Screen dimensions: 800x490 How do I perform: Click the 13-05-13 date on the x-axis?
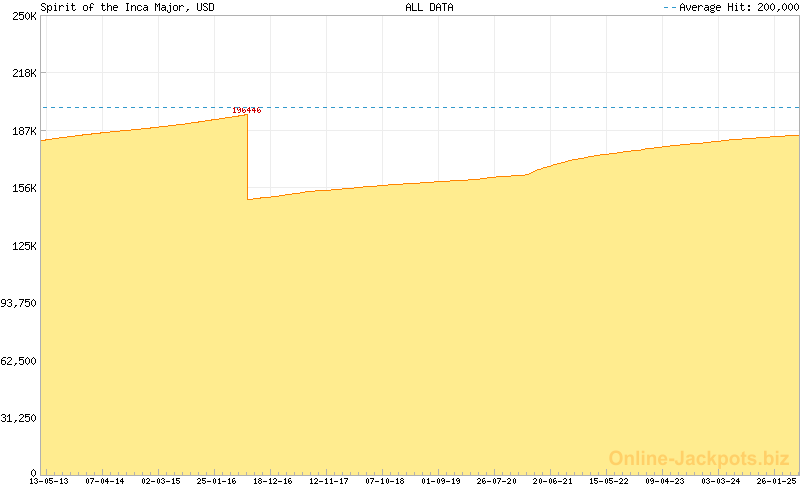49,481
